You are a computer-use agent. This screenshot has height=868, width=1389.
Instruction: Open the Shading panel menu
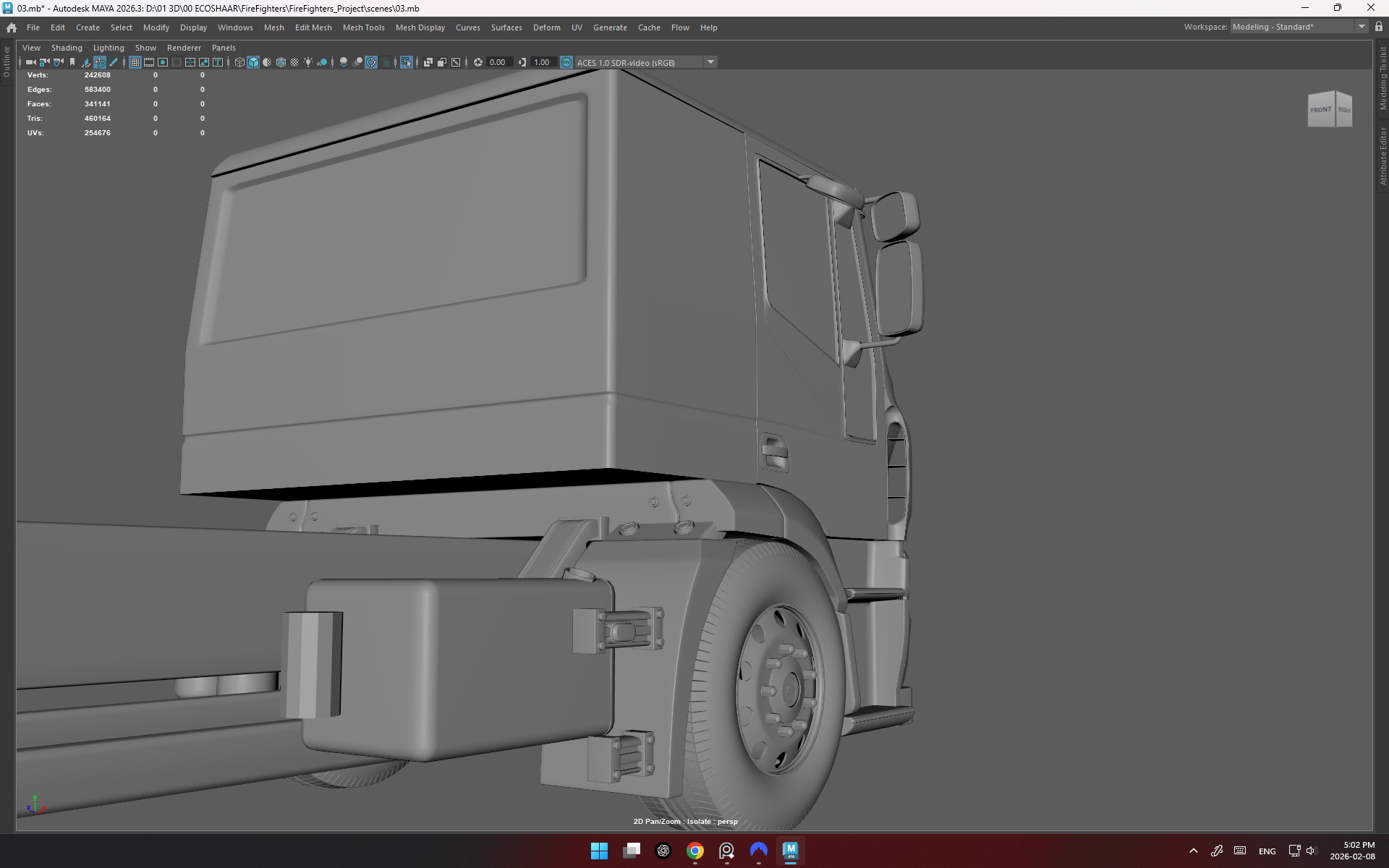pyautogui.click(x=67, y=48)
